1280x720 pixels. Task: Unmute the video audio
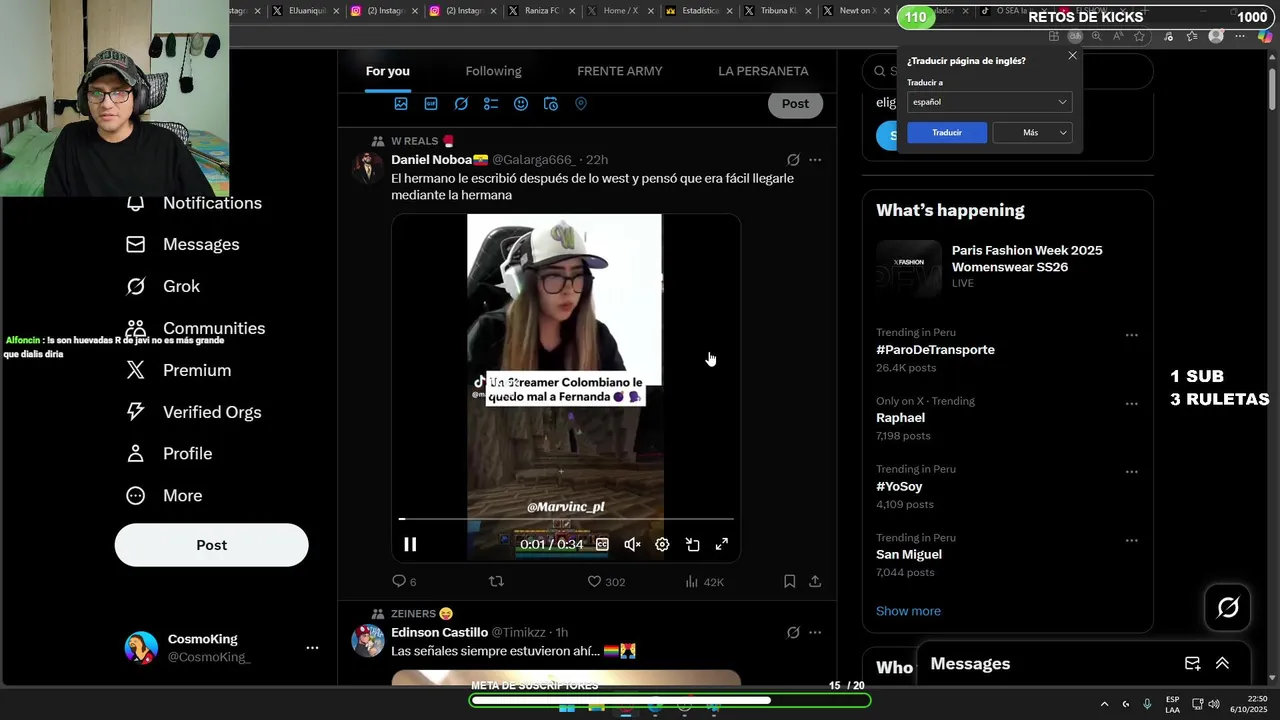tap(632, 544)
